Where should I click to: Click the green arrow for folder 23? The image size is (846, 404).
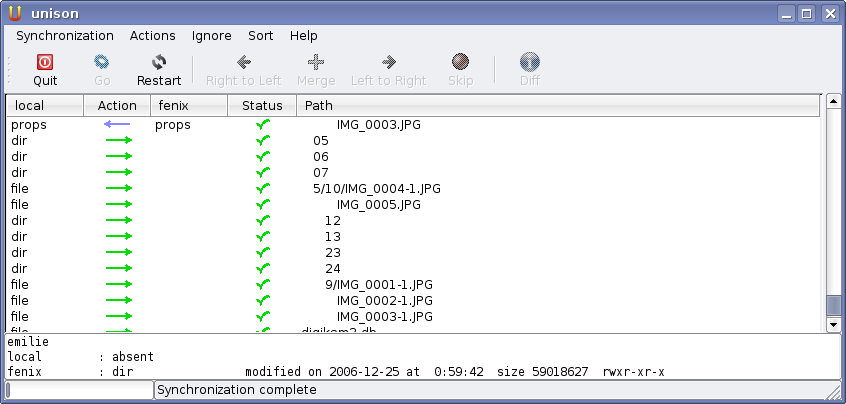pyautogui.click(x=119, y=252)
